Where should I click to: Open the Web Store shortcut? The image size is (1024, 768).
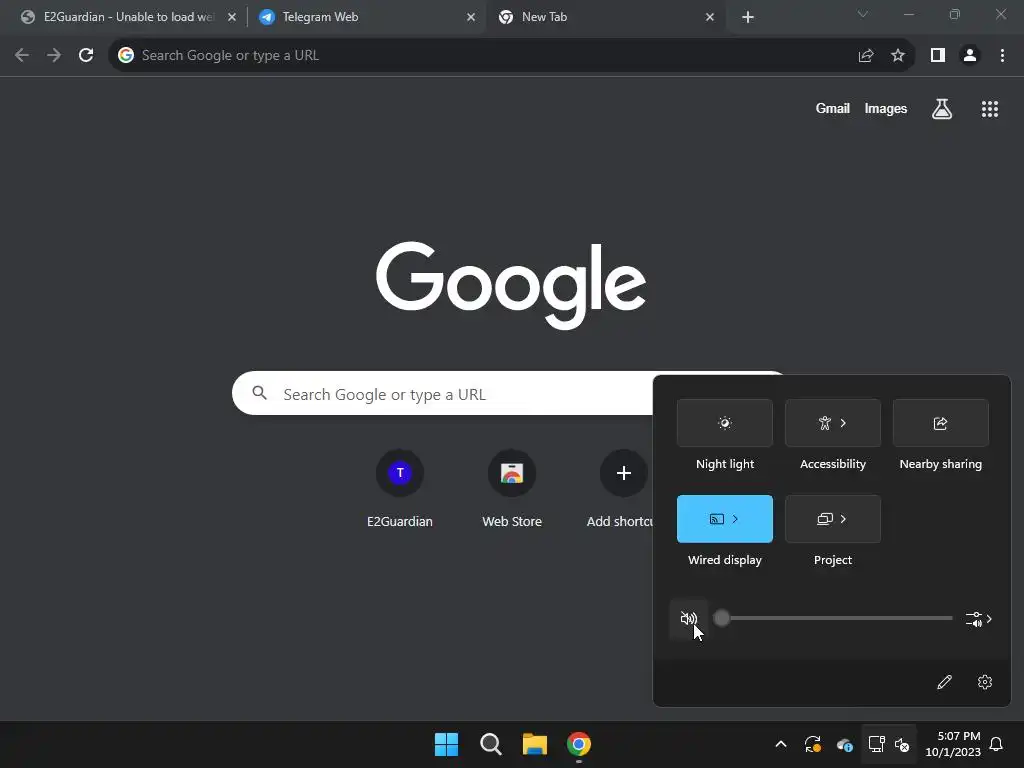[512, 488]
